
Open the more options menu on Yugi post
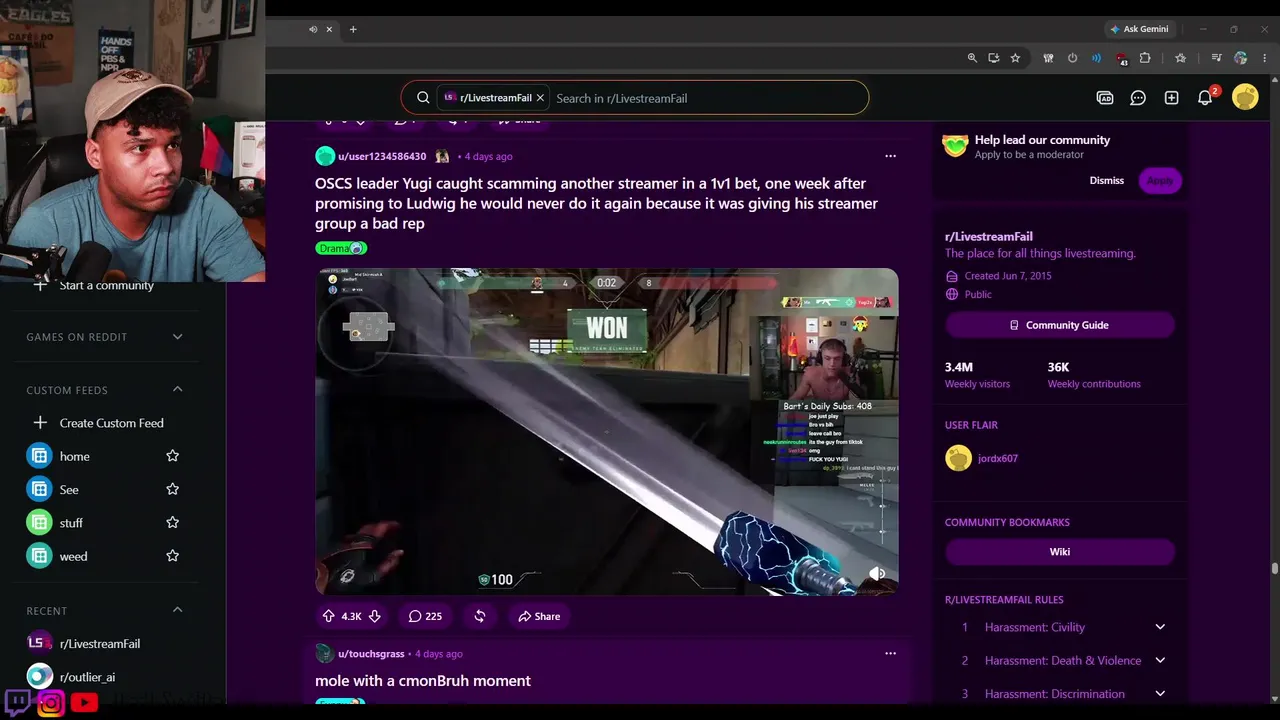click(x=890, y=156)
